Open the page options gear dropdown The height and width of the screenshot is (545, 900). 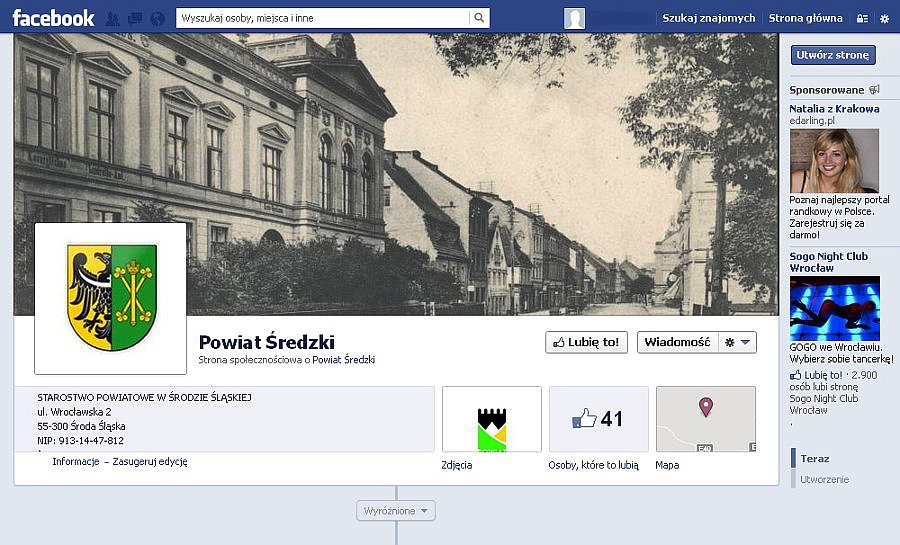738,342
